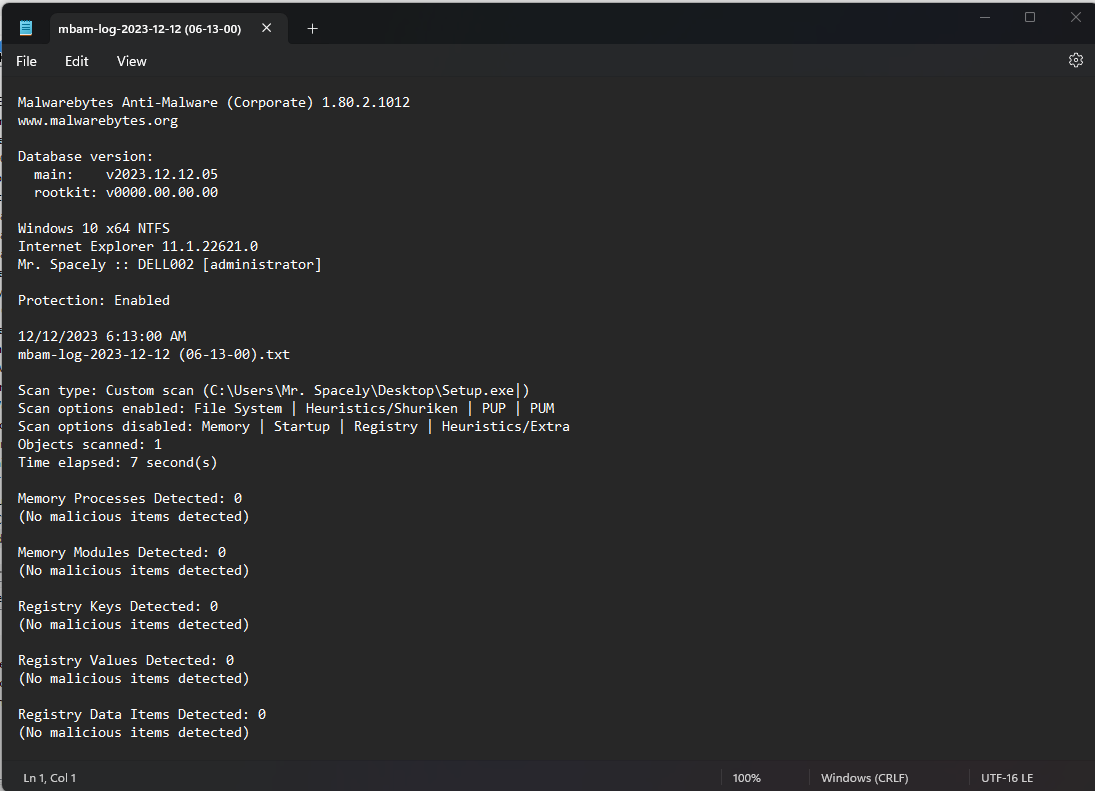Click UTF-16 LE encoding indicator

tap(1007, 778)
